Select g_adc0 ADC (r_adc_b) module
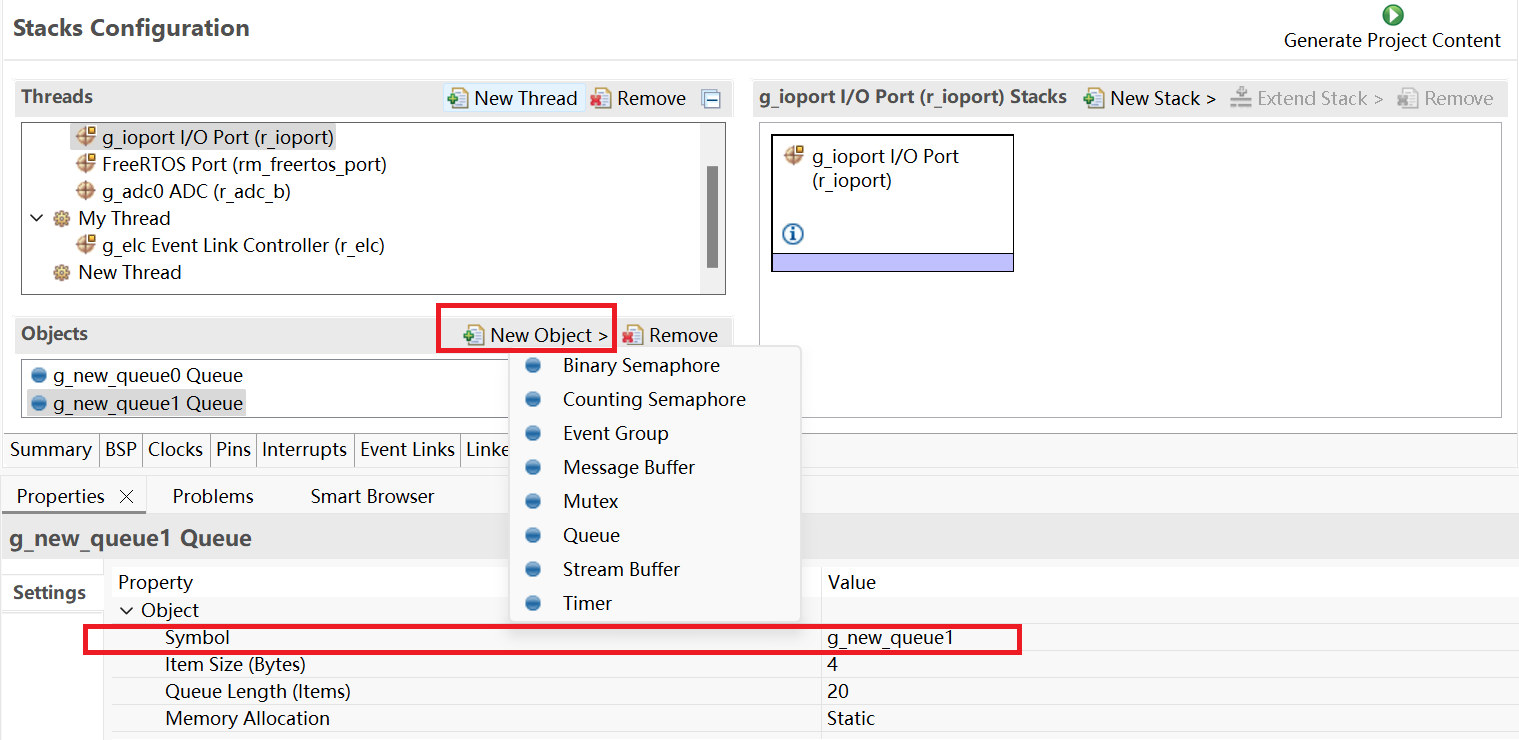The height and width of the screenshot is (740, 1519). click(184, 191)
